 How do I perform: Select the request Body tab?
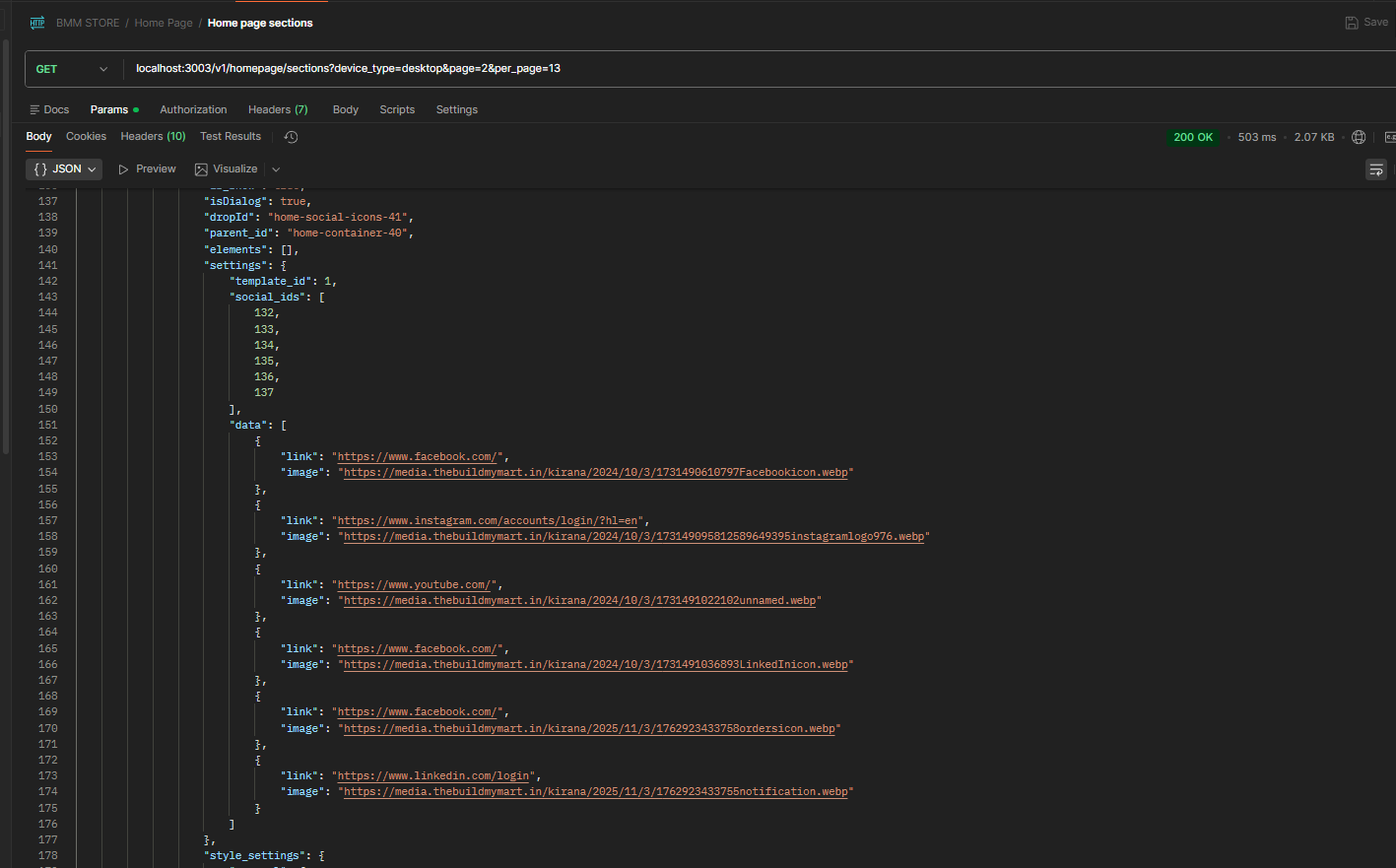(346, 109)
